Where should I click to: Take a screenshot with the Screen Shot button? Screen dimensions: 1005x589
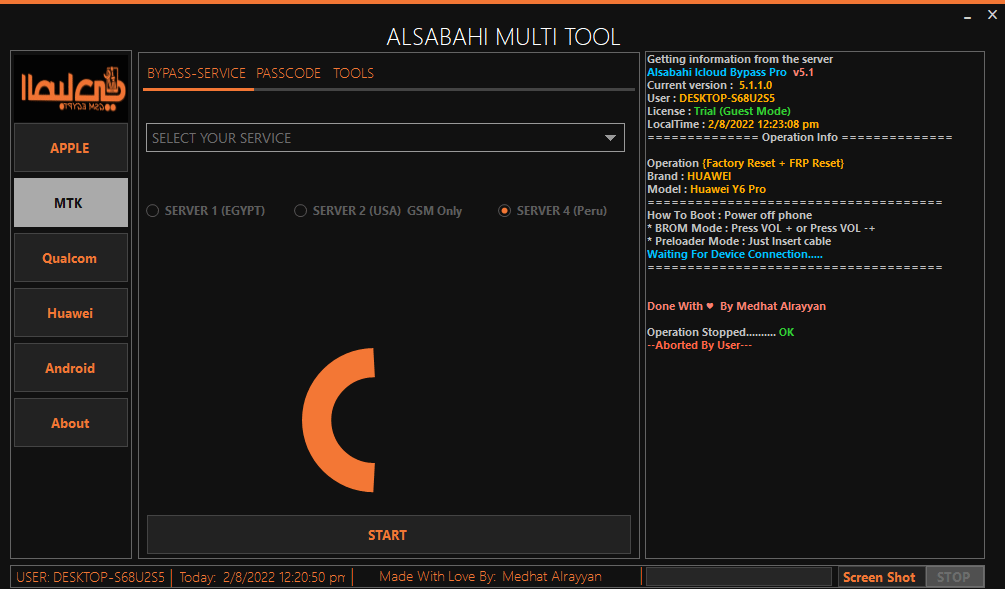(878, 576)
